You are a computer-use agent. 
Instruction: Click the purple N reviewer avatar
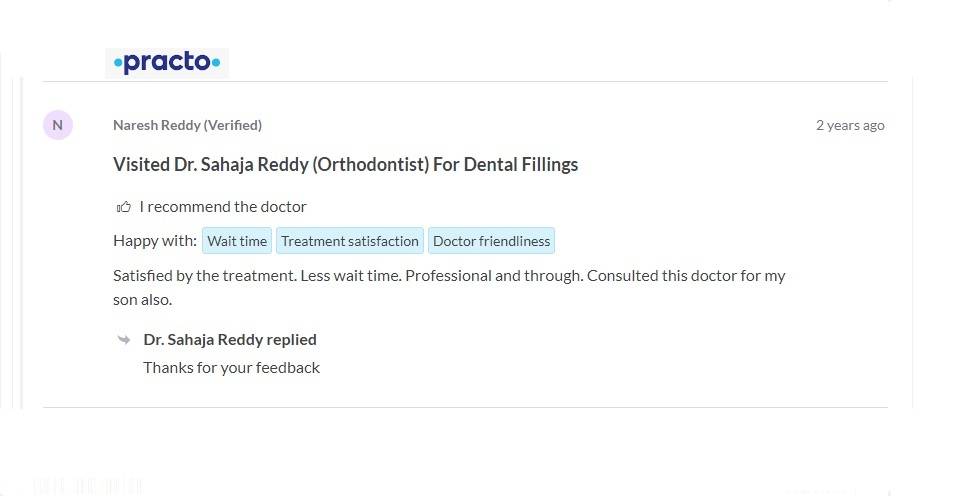pos(57,125)
